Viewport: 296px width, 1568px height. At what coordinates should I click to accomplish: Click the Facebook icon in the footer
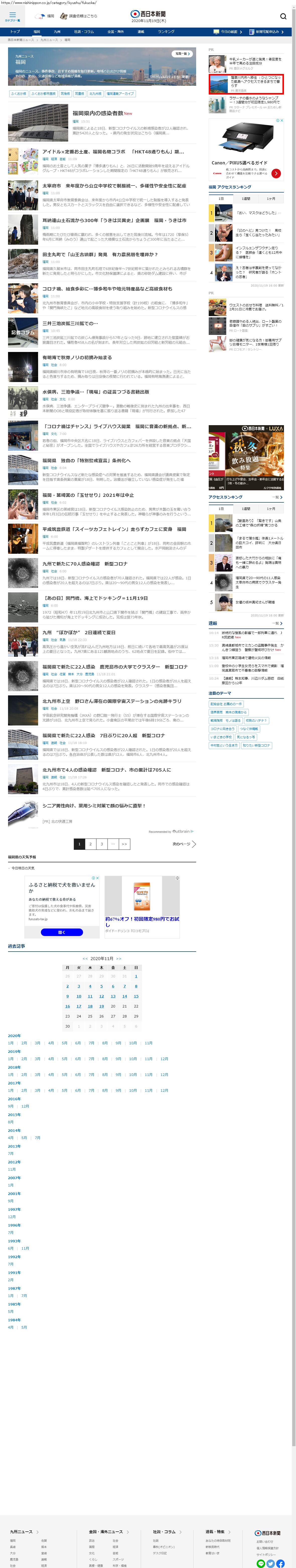(x=280, y=1563)
